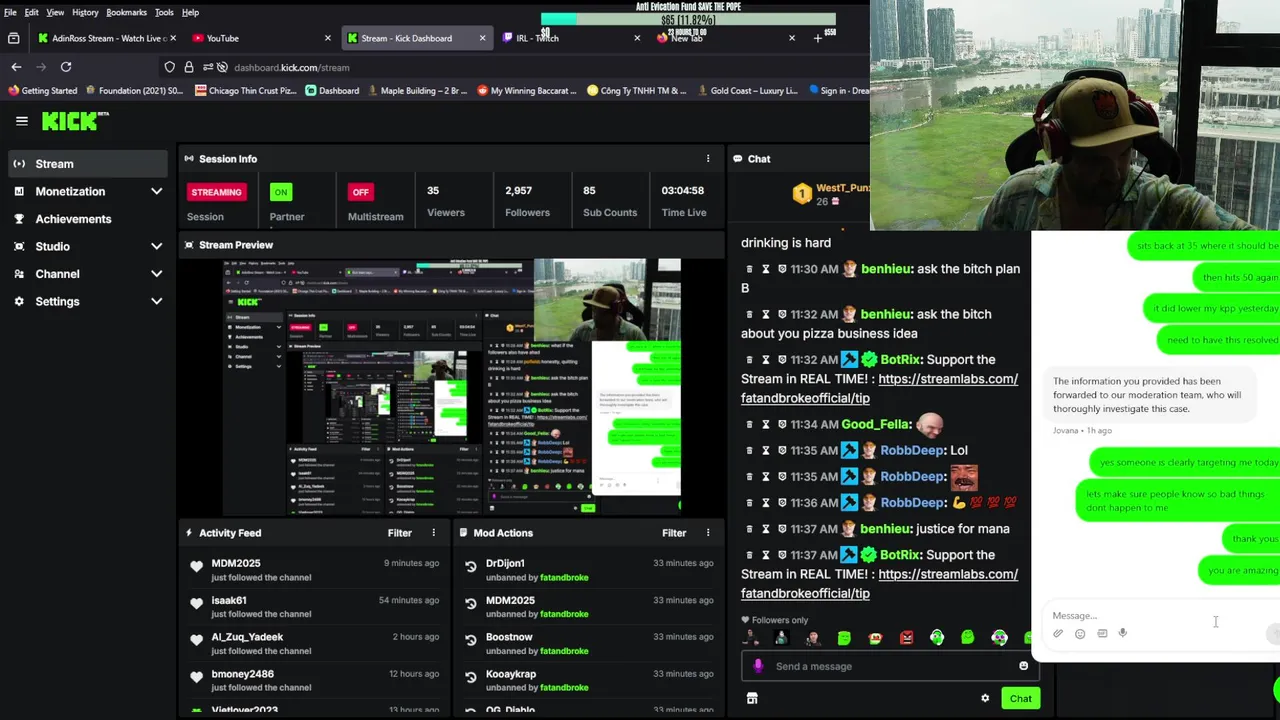Reload the dashboard page
1280x720 pixels.
click(66, 67)
